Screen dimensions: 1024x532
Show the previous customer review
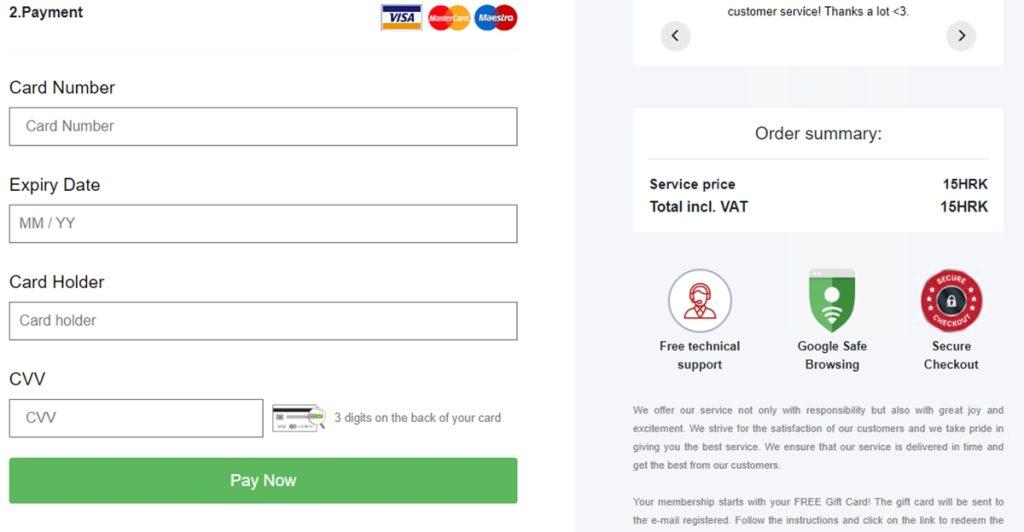(x=675, y=36)
